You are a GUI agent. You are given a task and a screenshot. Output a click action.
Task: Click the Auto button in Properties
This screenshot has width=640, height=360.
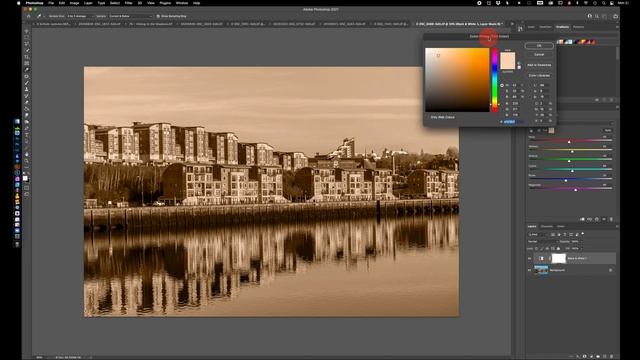(x=608, y=130)
